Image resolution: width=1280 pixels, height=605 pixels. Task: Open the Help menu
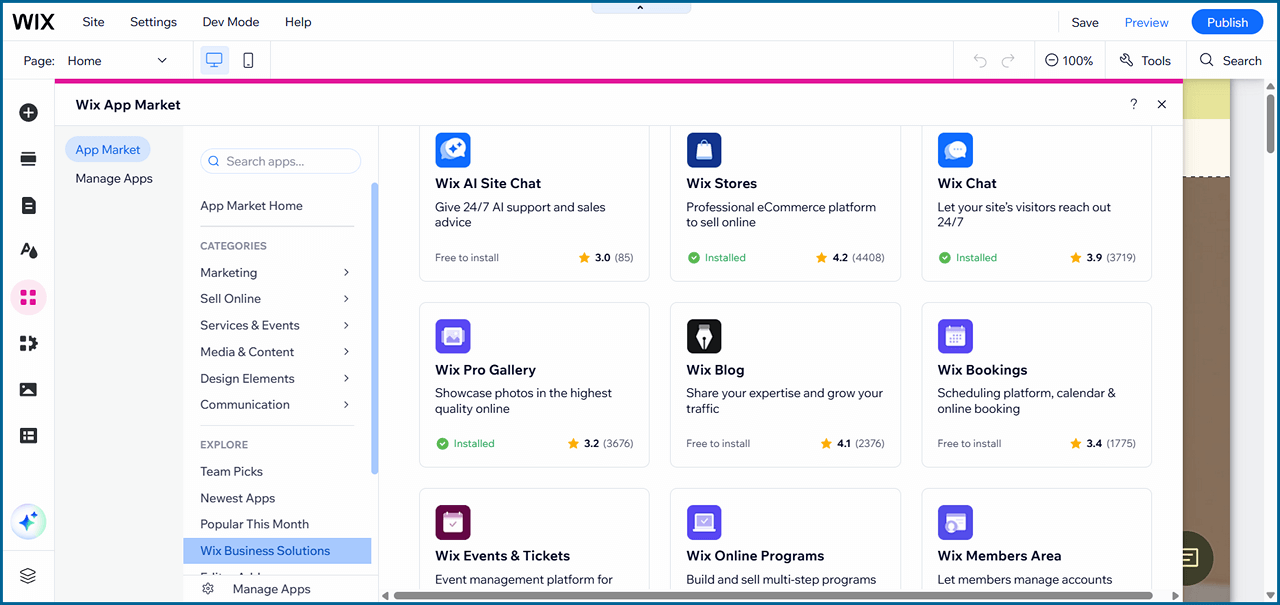pos(298,22)
